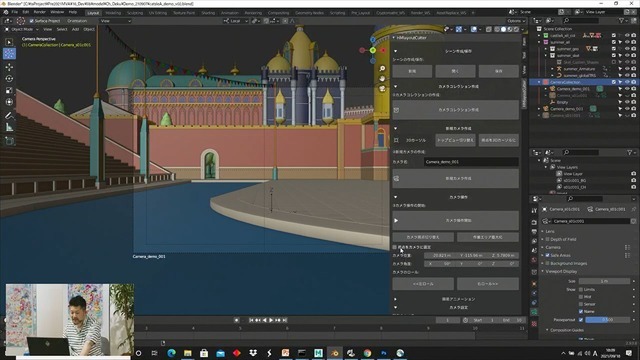
Task: Expand the Lens panel in camera properties
Action: [x=543, y=231]
